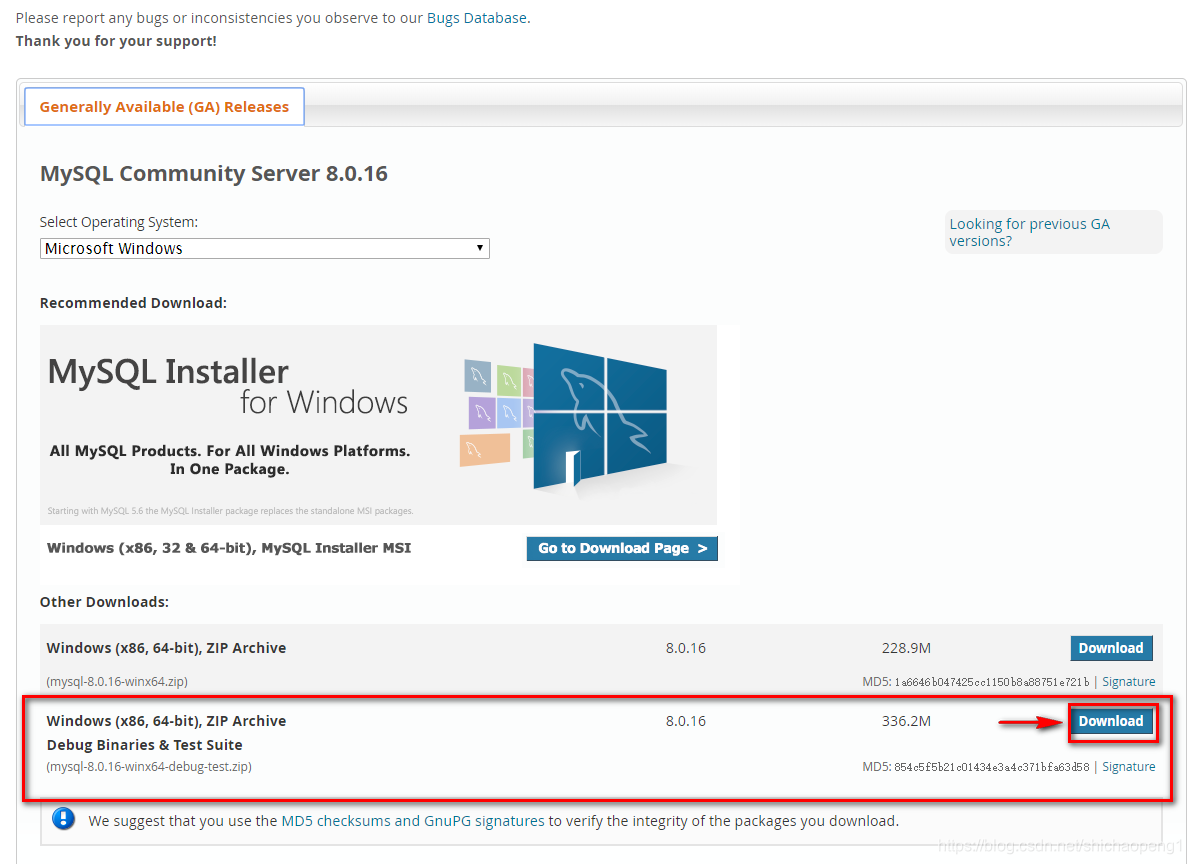This screenshot has height=864, width=1191.
Task: Open Signature link for the debug-test zip
Action: (x=1129, y=767)
